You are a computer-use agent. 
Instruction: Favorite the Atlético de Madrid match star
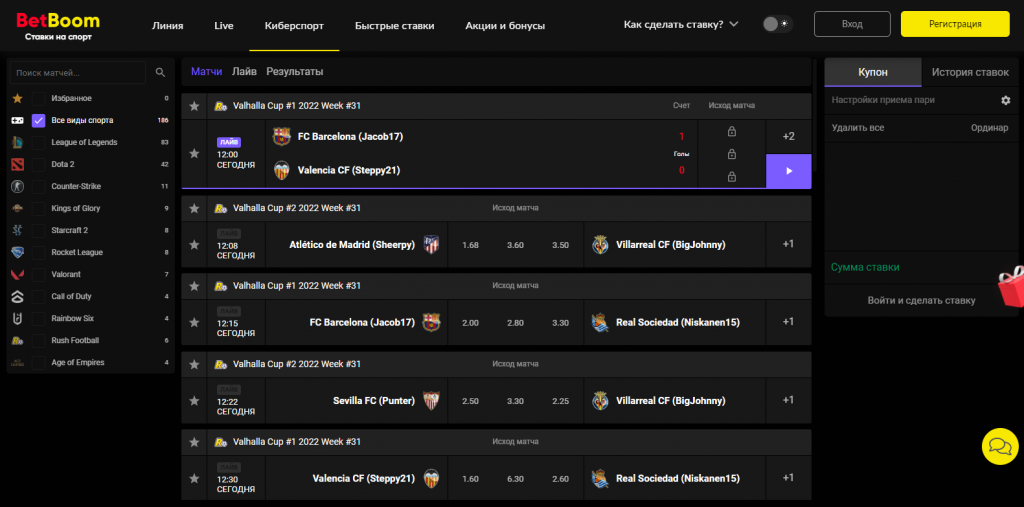click(x=195, y=244)
